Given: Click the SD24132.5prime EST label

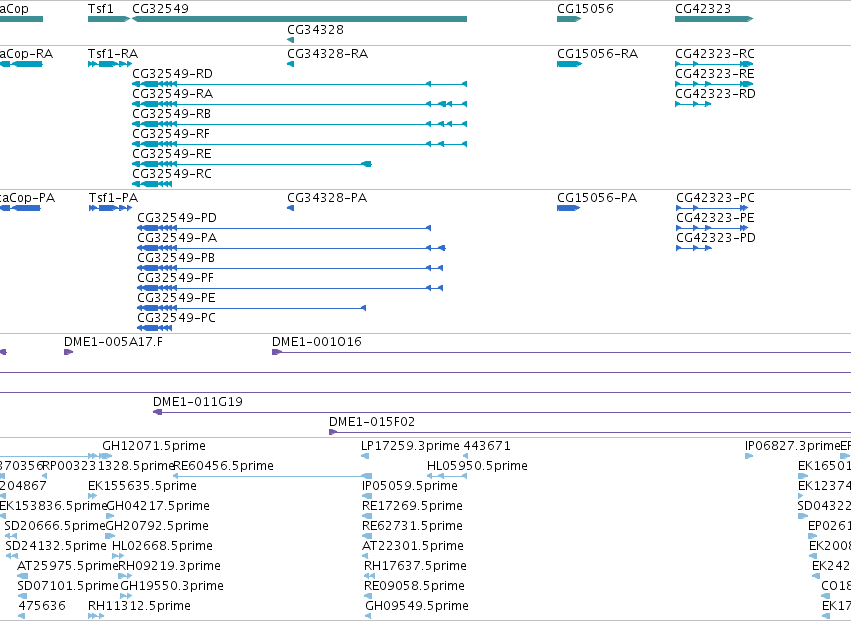Looking at the screenshot, I should 56,546.
